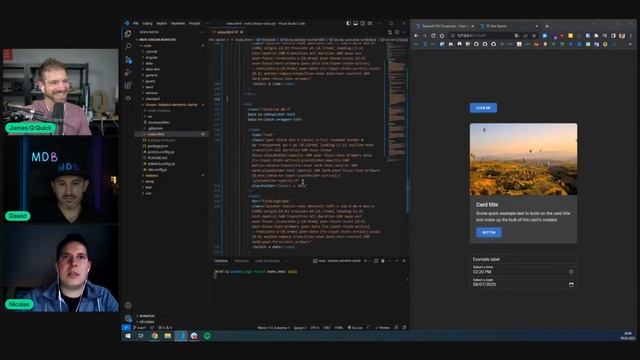Open the browser profile avatar
Screen dimensions: 640x360
pos(622,36)
